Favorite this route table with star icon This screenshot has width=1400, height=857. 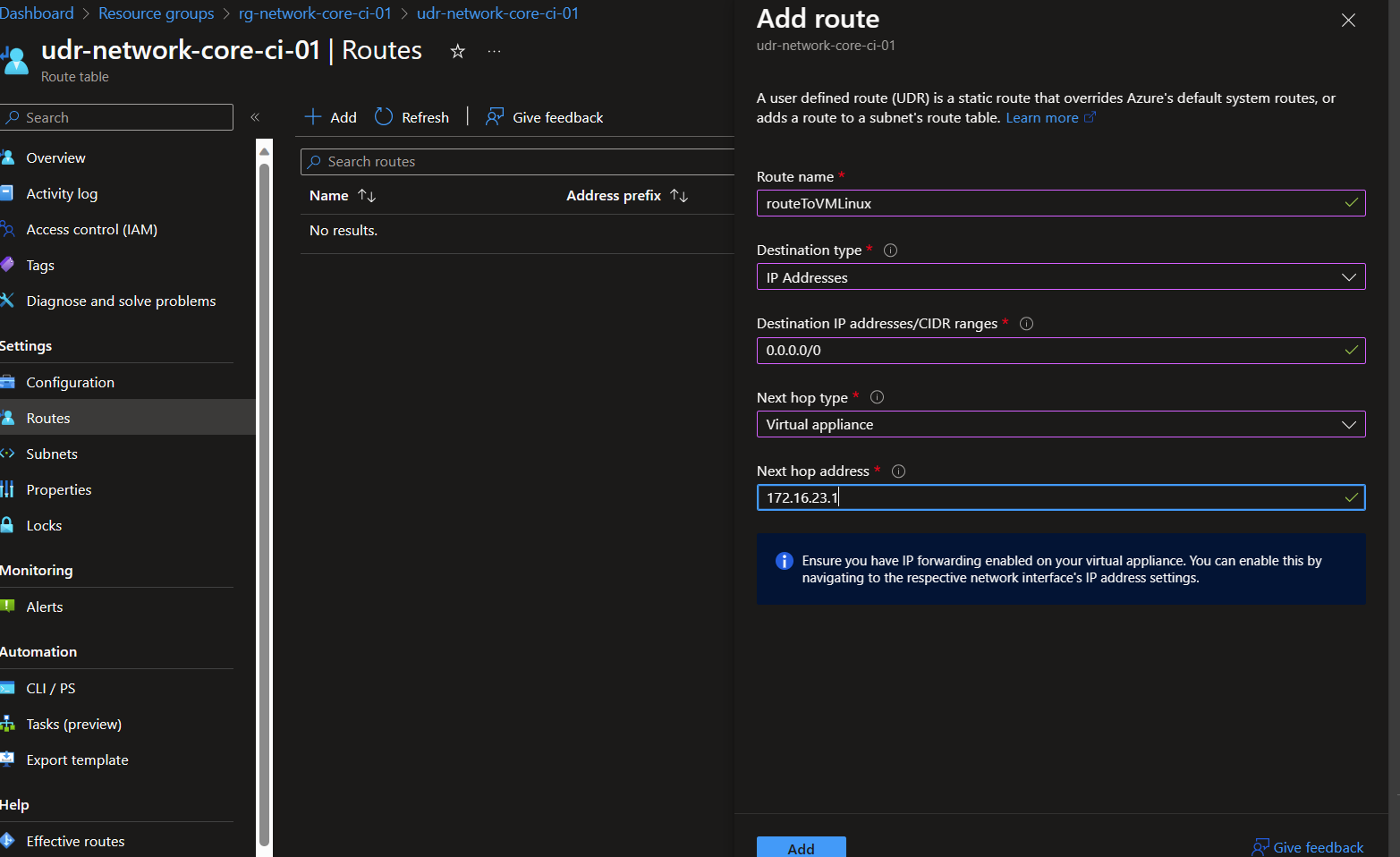tap(457, 51)
